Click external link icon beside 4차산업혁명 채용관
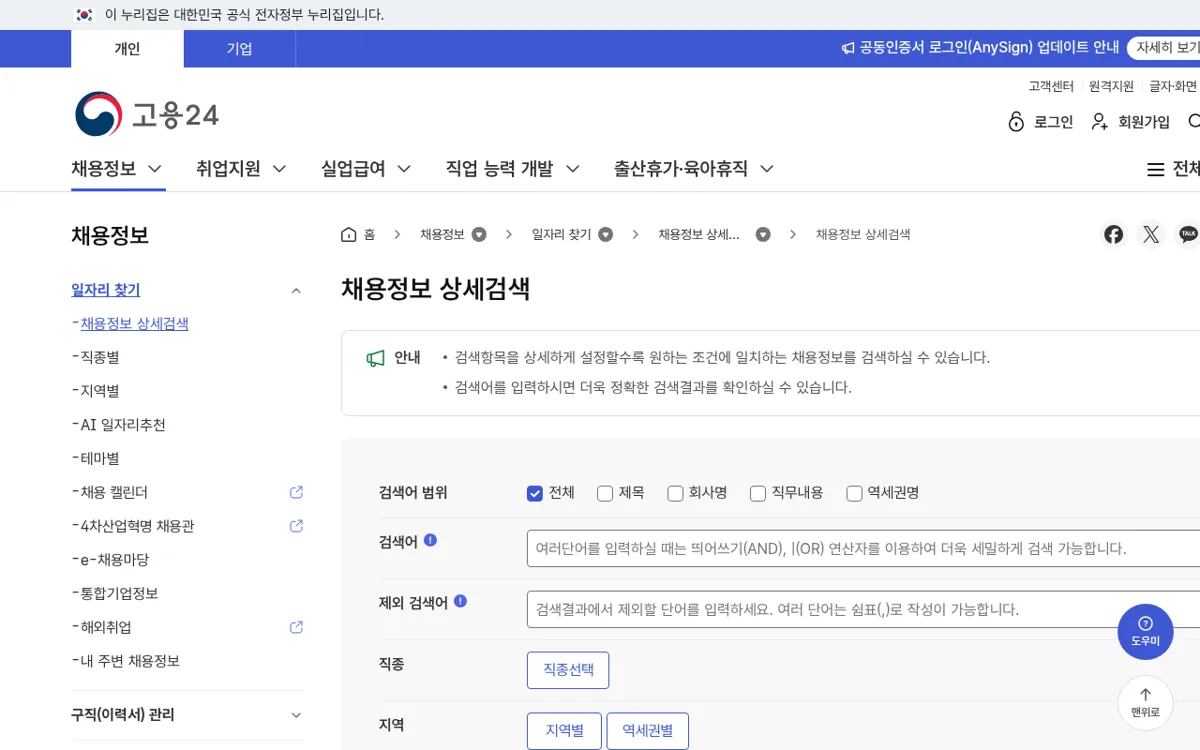The width and height of the screenshot is (1200, 750). click(x=296, y=526)
